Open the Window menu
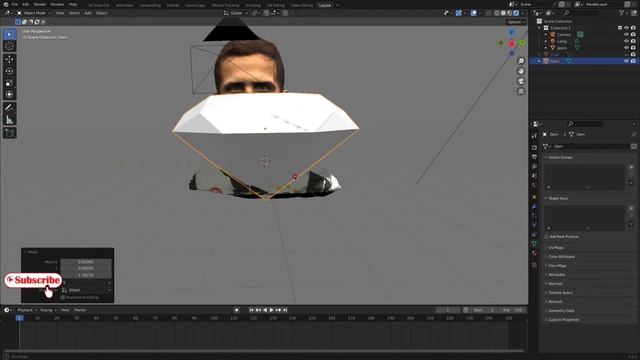Image resolution: width=640 pixels, height=360 pixels. 57,4
